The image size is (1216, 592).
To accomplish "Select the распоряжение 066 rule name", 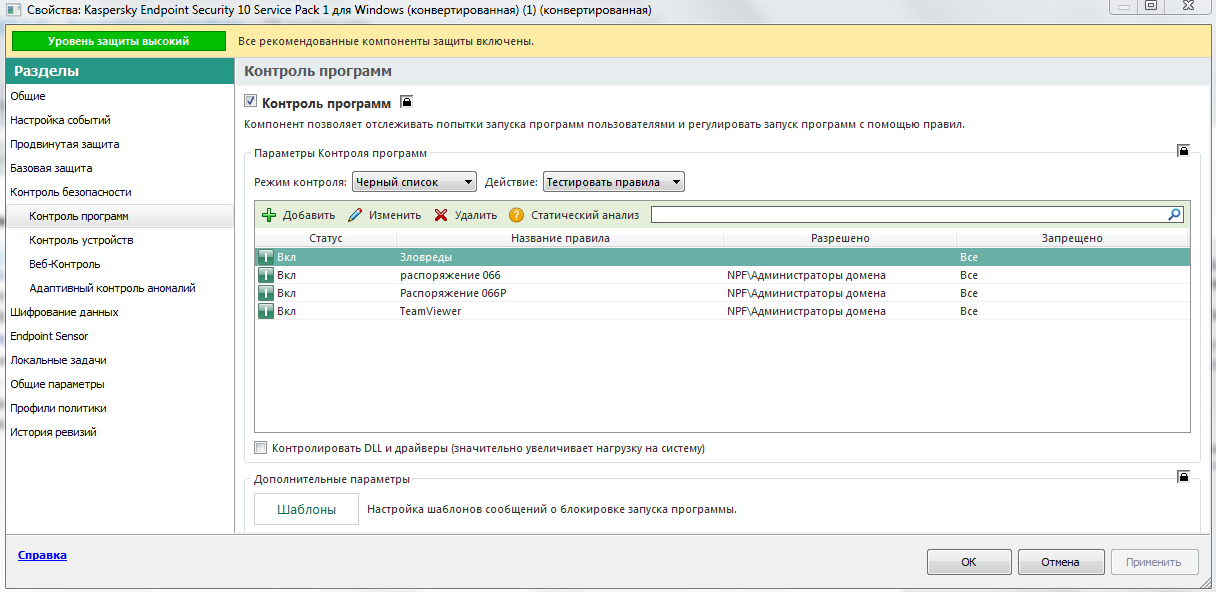I will coord(450,275).
